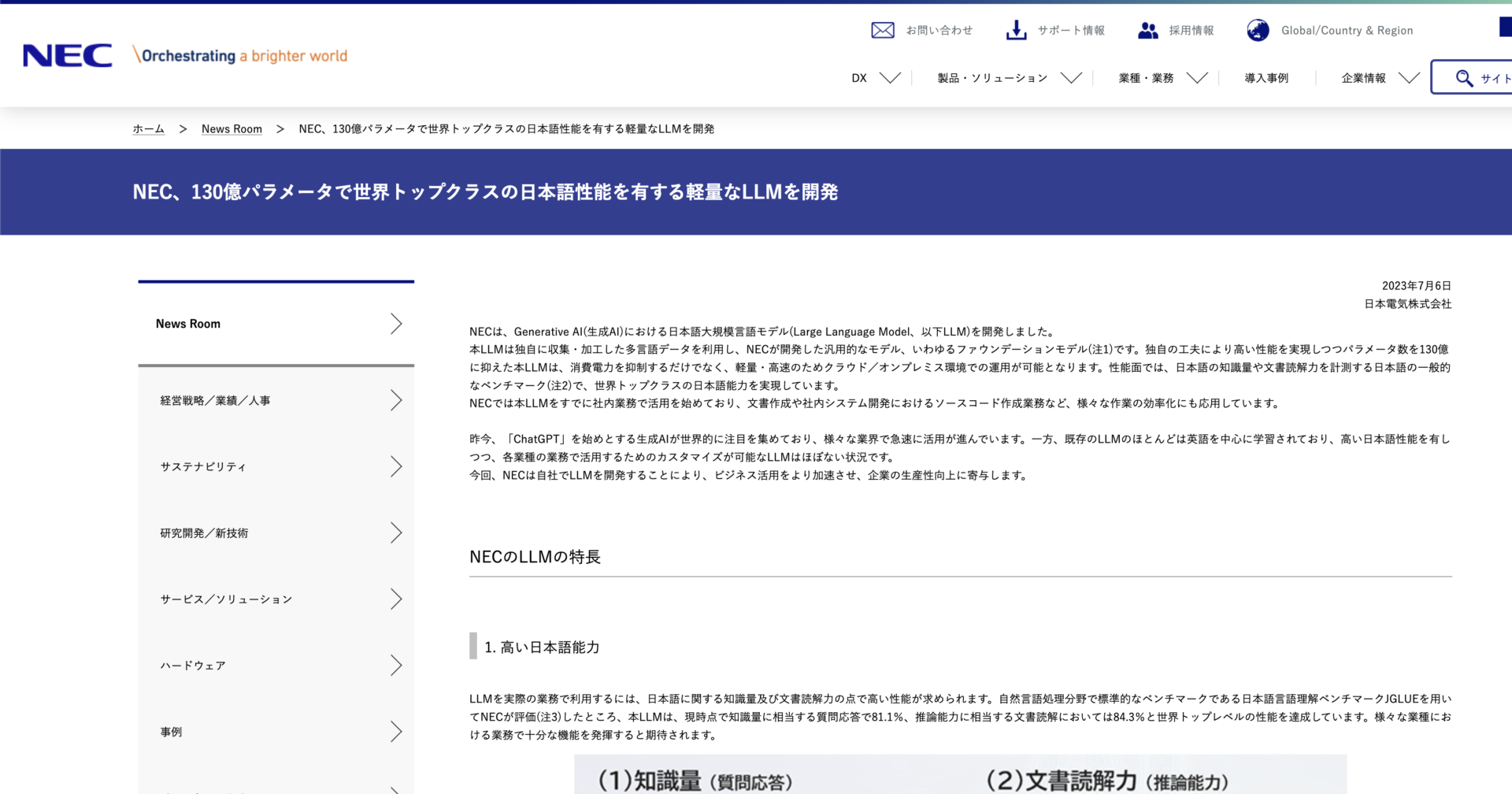
Task: Click the NEC logo
Action: point(68,55)
